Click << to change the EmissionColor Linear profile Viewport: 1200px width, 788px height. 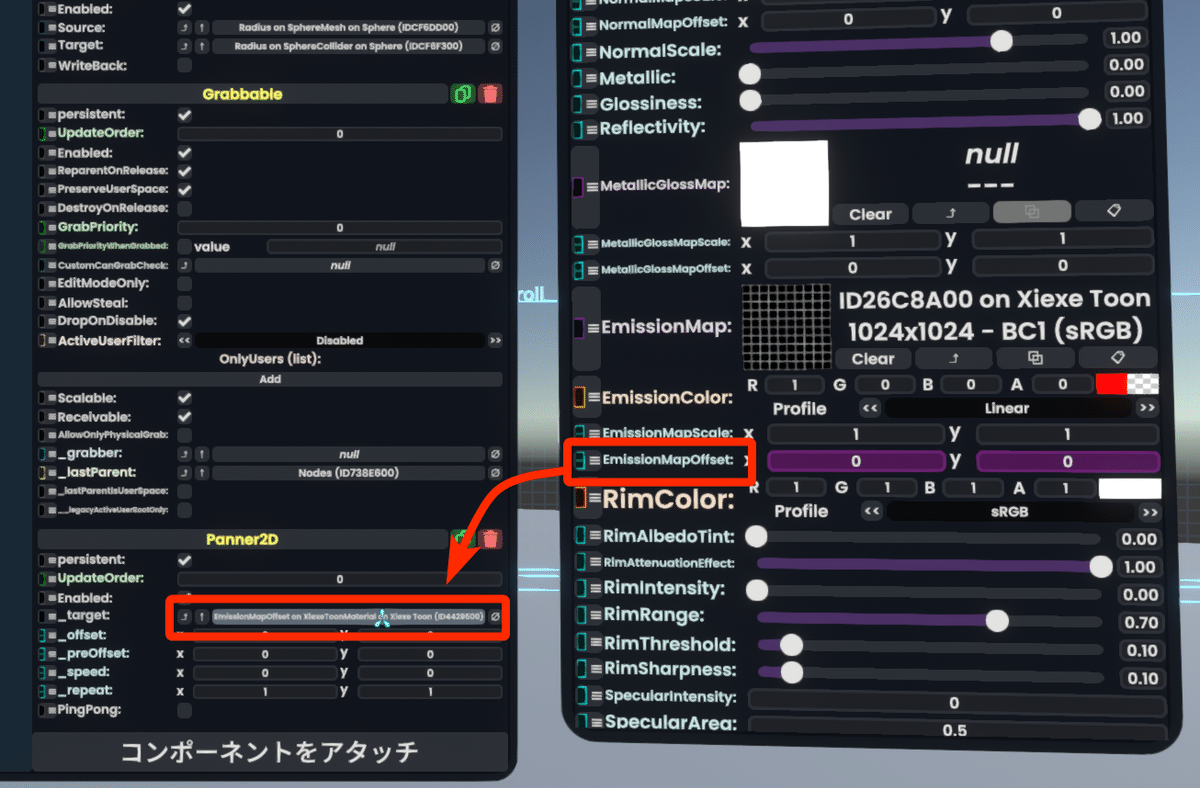coord(868,408)
